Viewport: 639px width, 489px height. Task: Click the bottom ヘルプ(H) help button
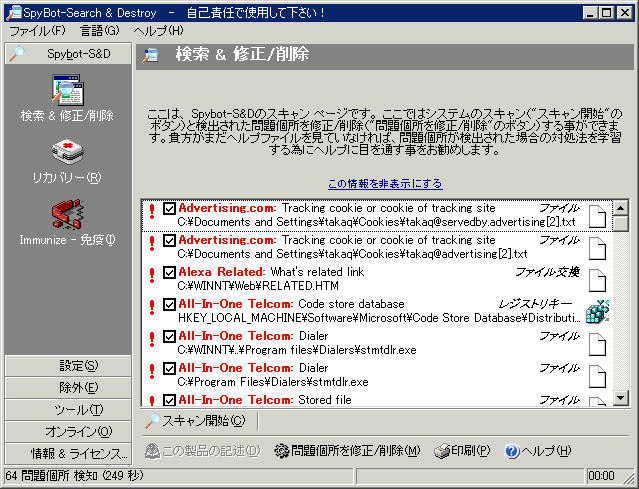tap(538, 451)
